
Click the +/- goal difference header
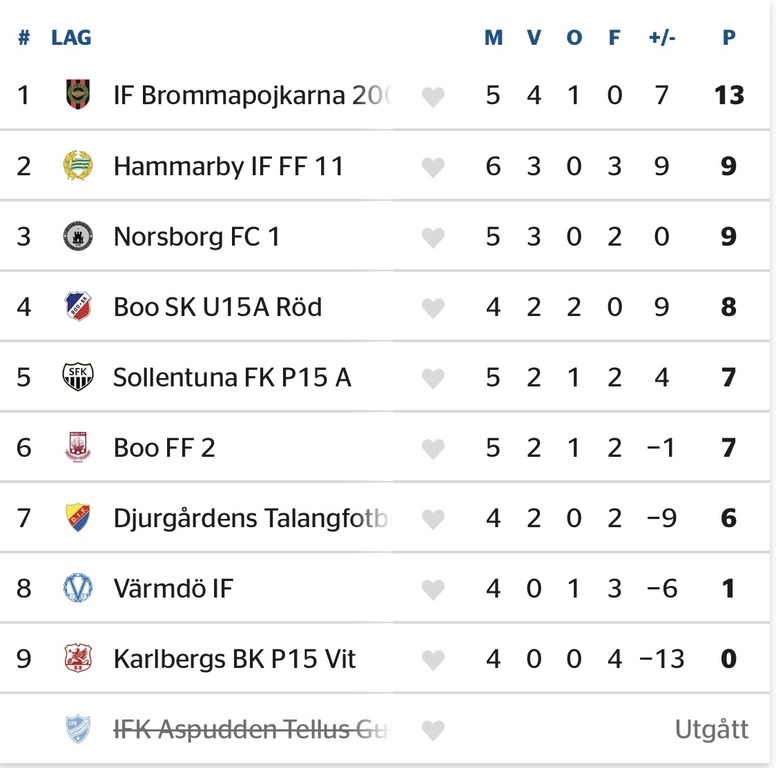[662, 38]
